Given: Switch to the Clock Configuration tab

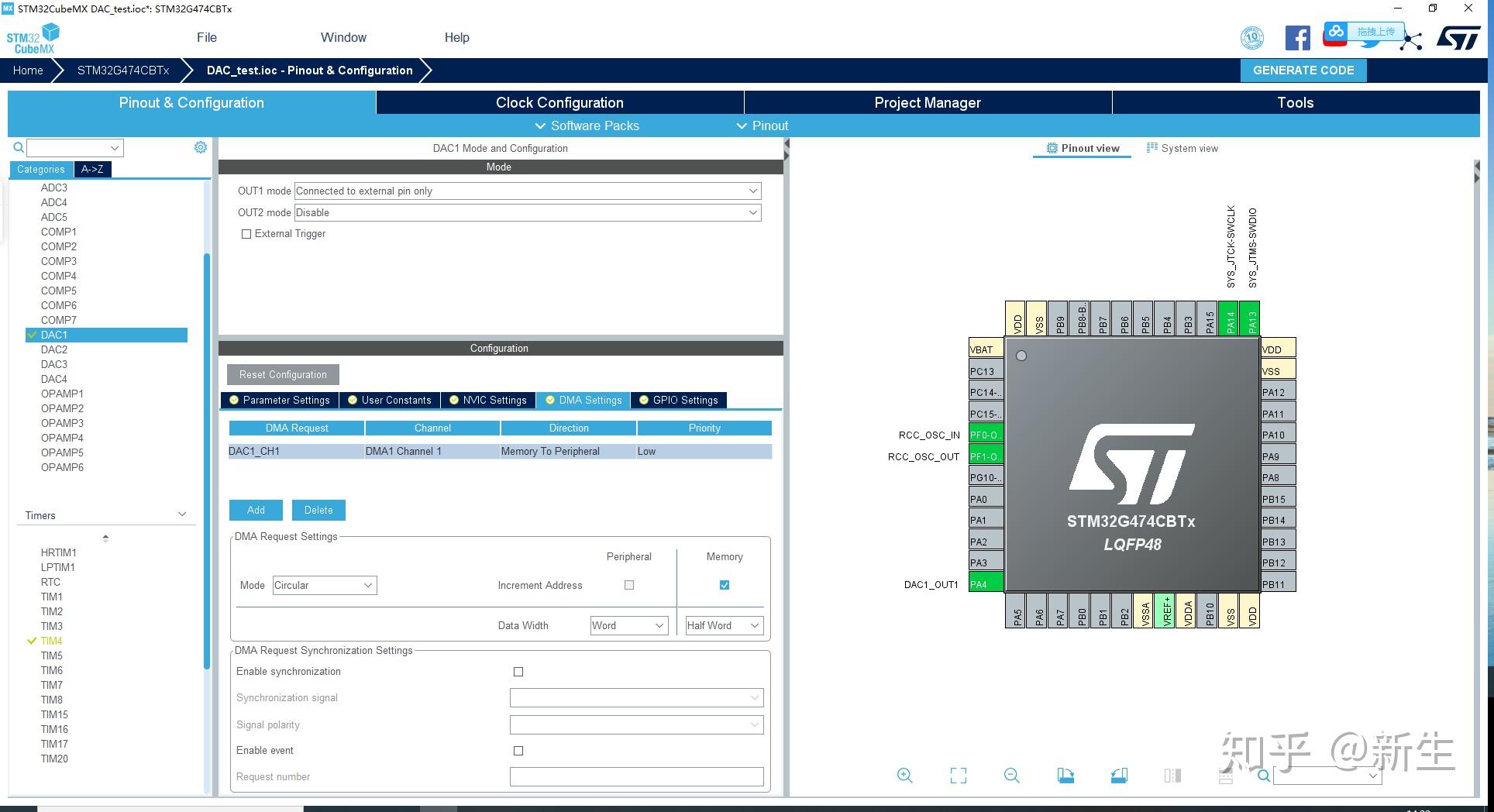Looking at the screenshot, I should pyautogui.click(x=559, y=102).
